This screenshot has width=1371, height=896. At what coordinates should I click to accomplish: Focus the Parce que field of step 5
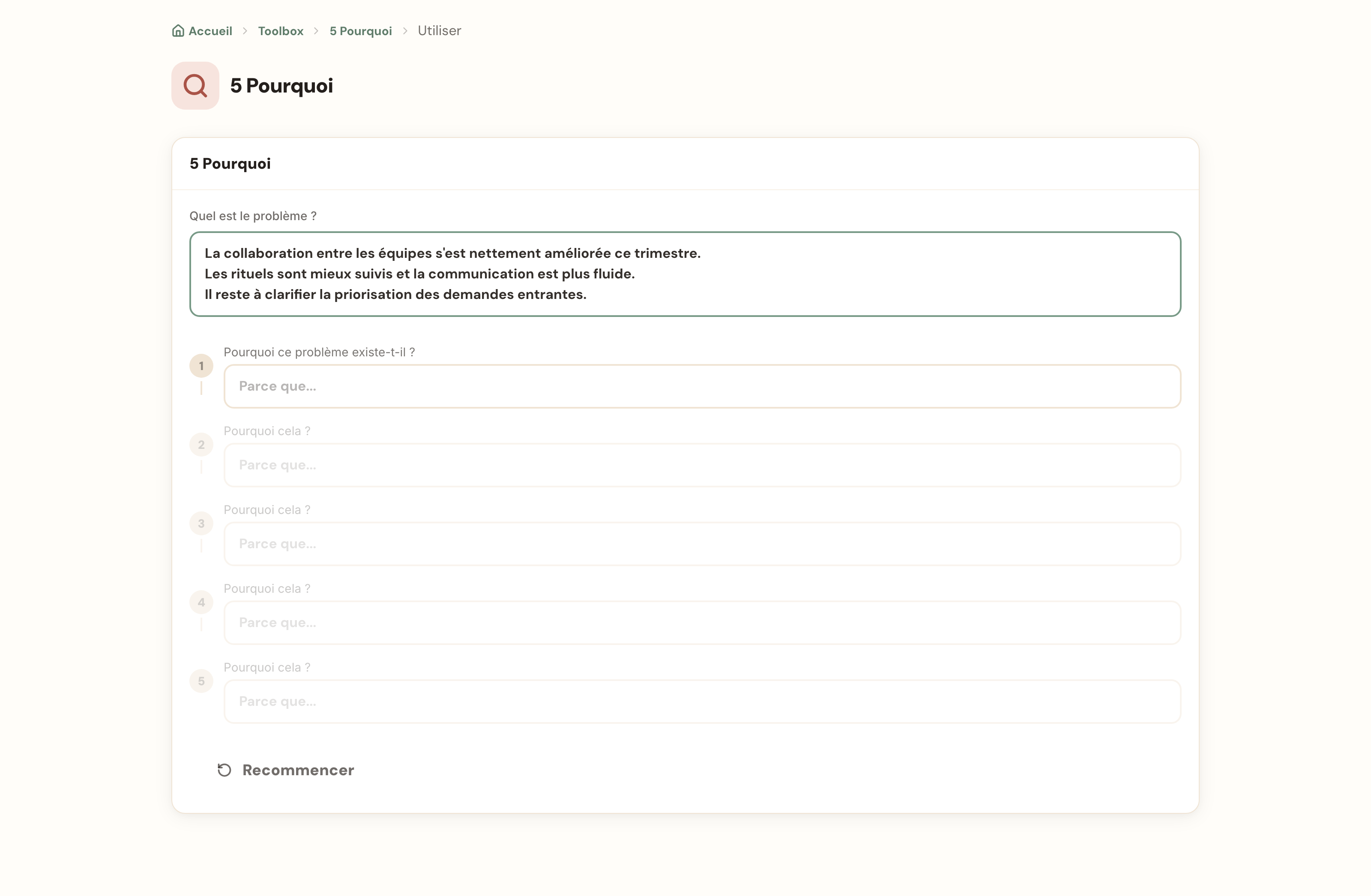[x=702, y=702]
